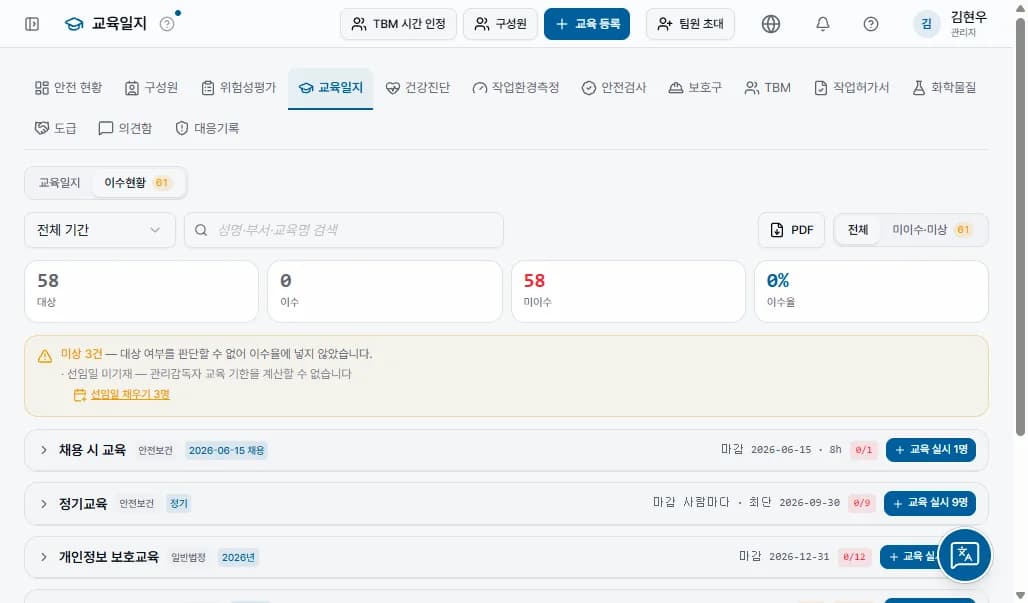Open the notifications bell
Viewport: 1028px width, 603px height.
tap(823, 24)
